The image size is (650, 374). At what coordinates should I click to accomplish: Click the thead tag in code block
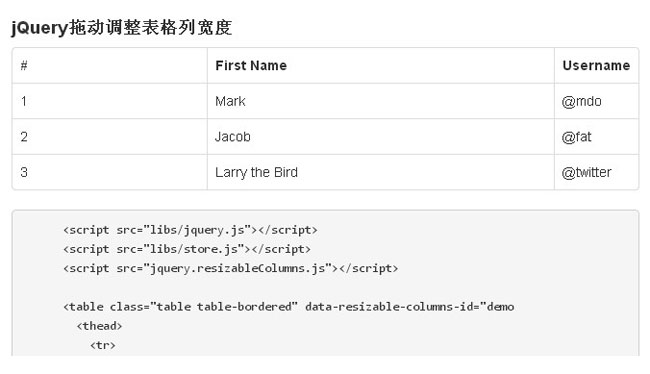click(99, 326)
